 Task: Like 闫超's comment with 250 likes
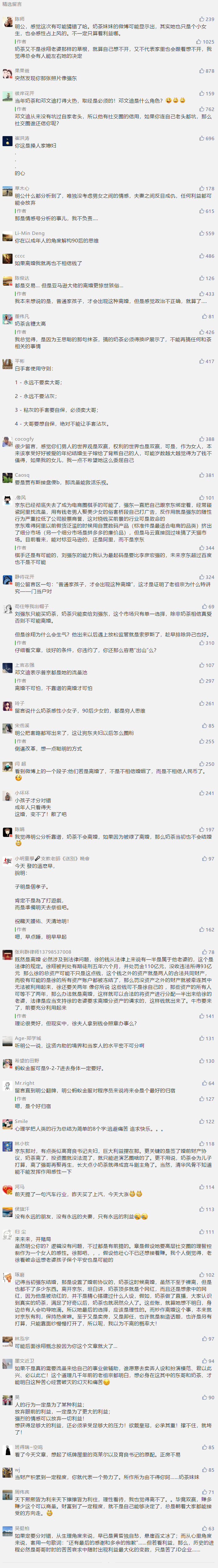pyautogui.click(x=206, y=764)
